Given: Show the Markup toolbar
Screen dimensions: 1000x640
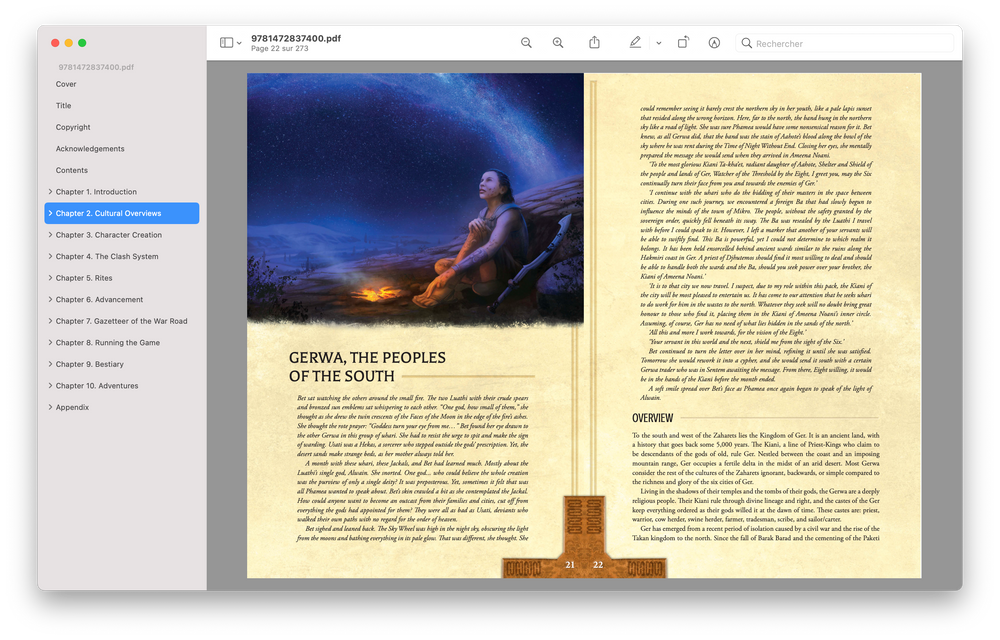Looking at the screenshot, I should click(714, 43).
